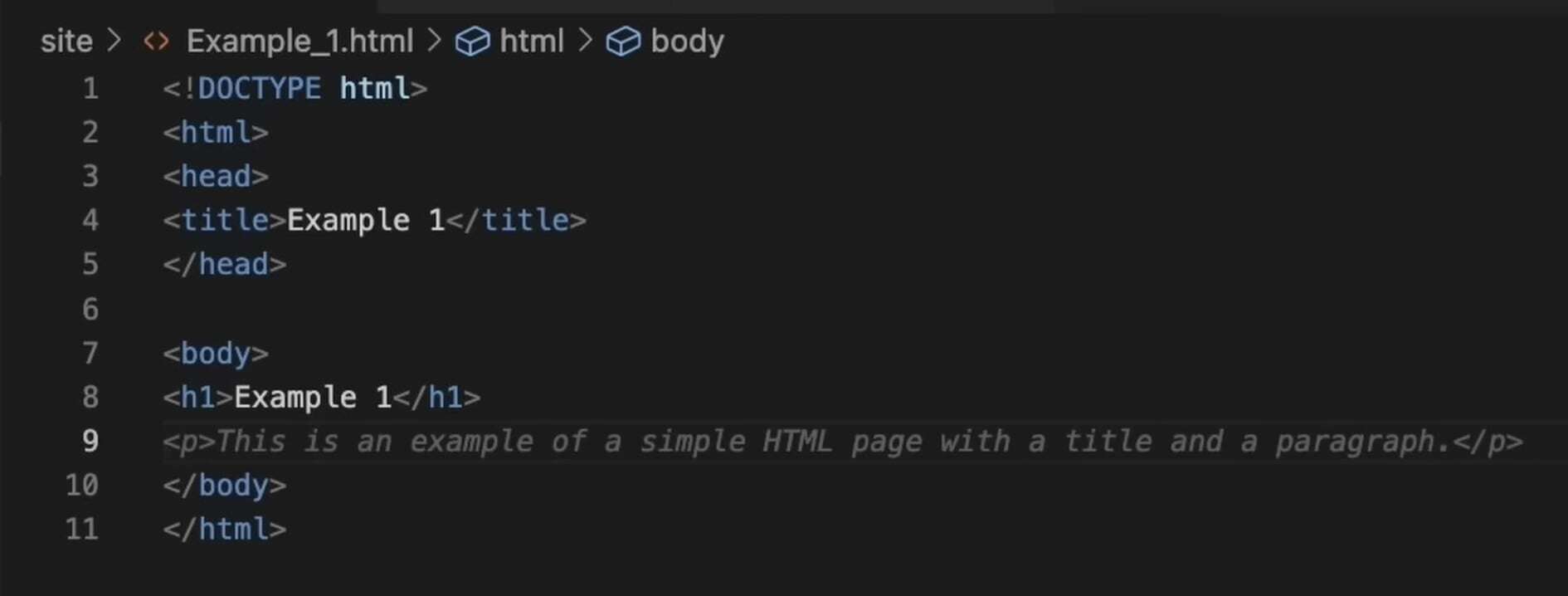The height and width of the screenshot is (596, 1568).
Task: Select the angle brackets icon in breadcrumb
Action: click(x=156, y=41)
